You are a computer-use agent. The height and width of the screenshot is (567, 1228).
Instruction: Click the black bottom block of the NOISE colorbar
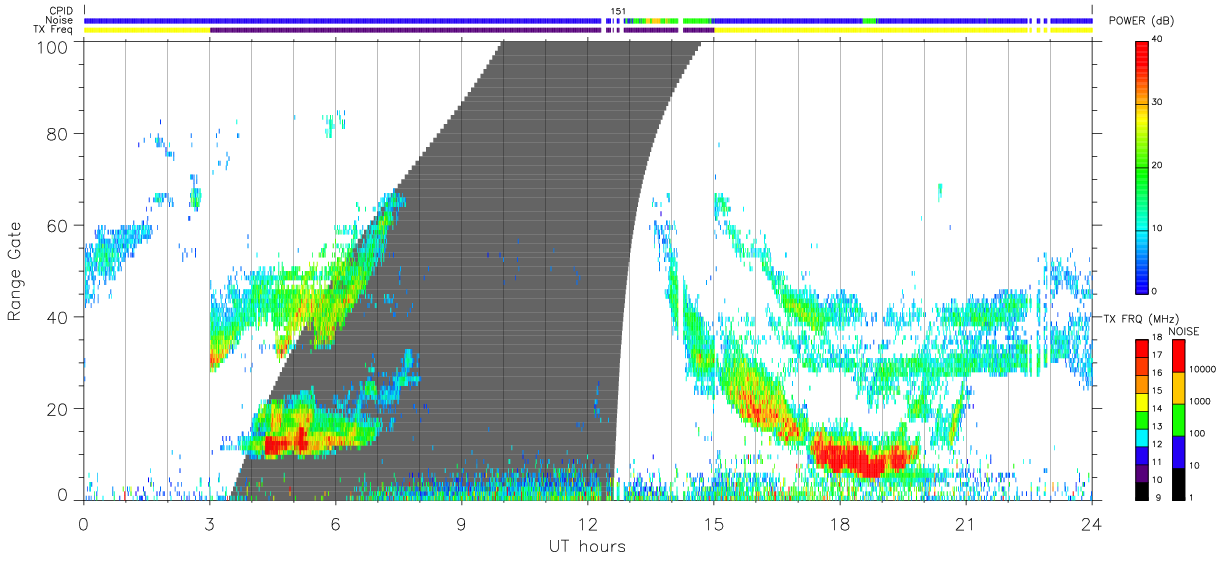click(x=1179, y=484)
